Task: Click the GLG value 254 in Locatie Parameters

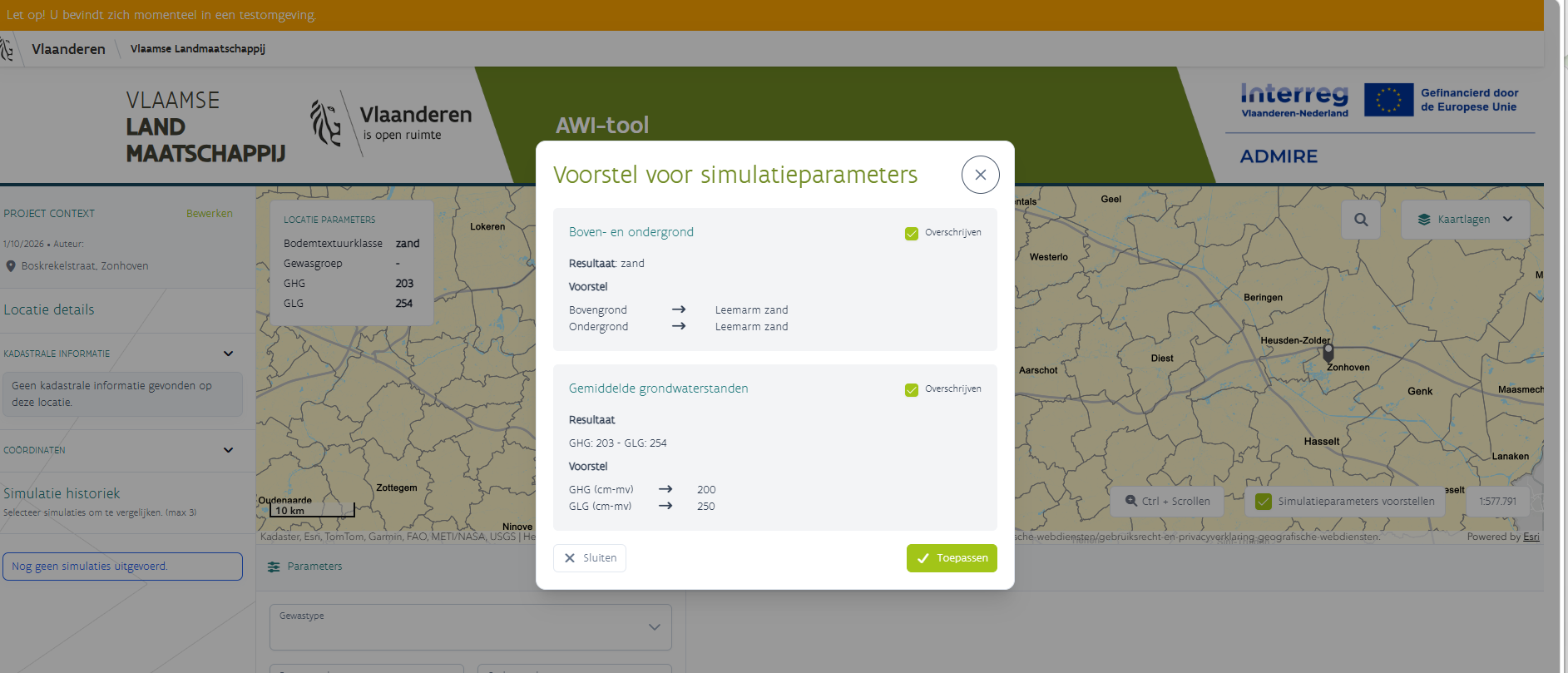Action: tap(404, 304)
